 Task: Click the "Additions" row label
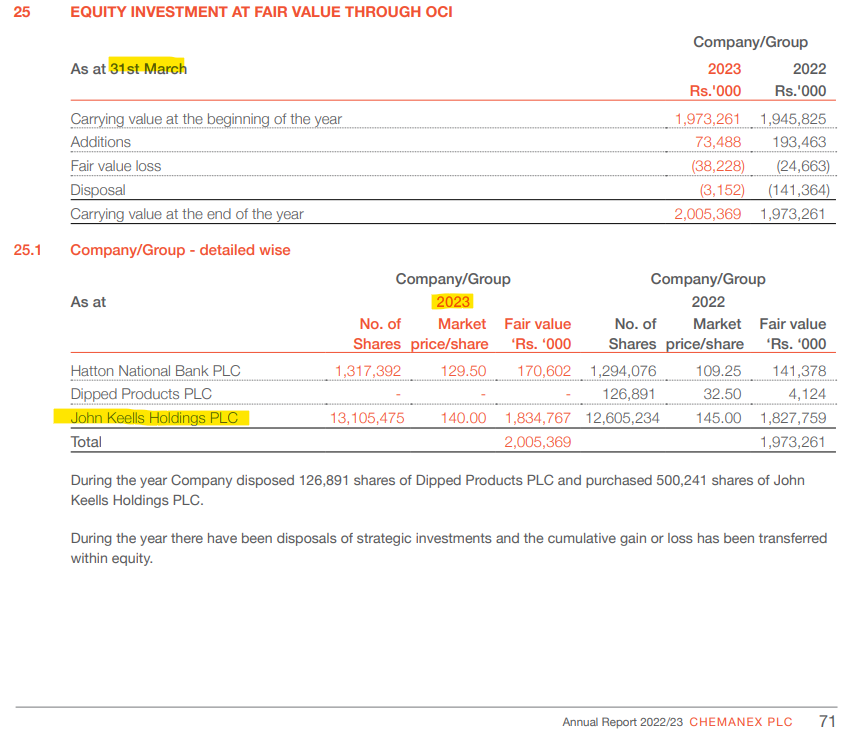(100, 142)
